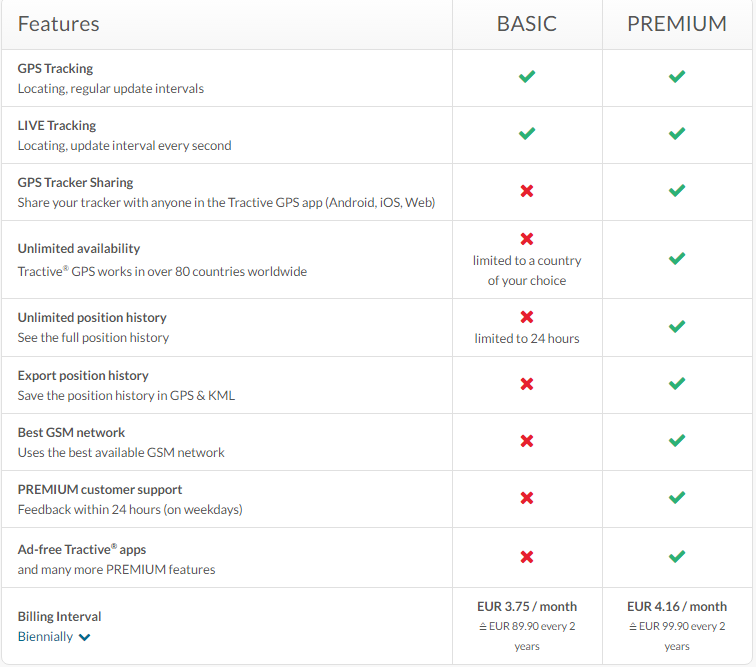Screen dimensions: 756x667
Task: Click PREMIUM checkmark for Best GSM network
Action: pos(677,440)
